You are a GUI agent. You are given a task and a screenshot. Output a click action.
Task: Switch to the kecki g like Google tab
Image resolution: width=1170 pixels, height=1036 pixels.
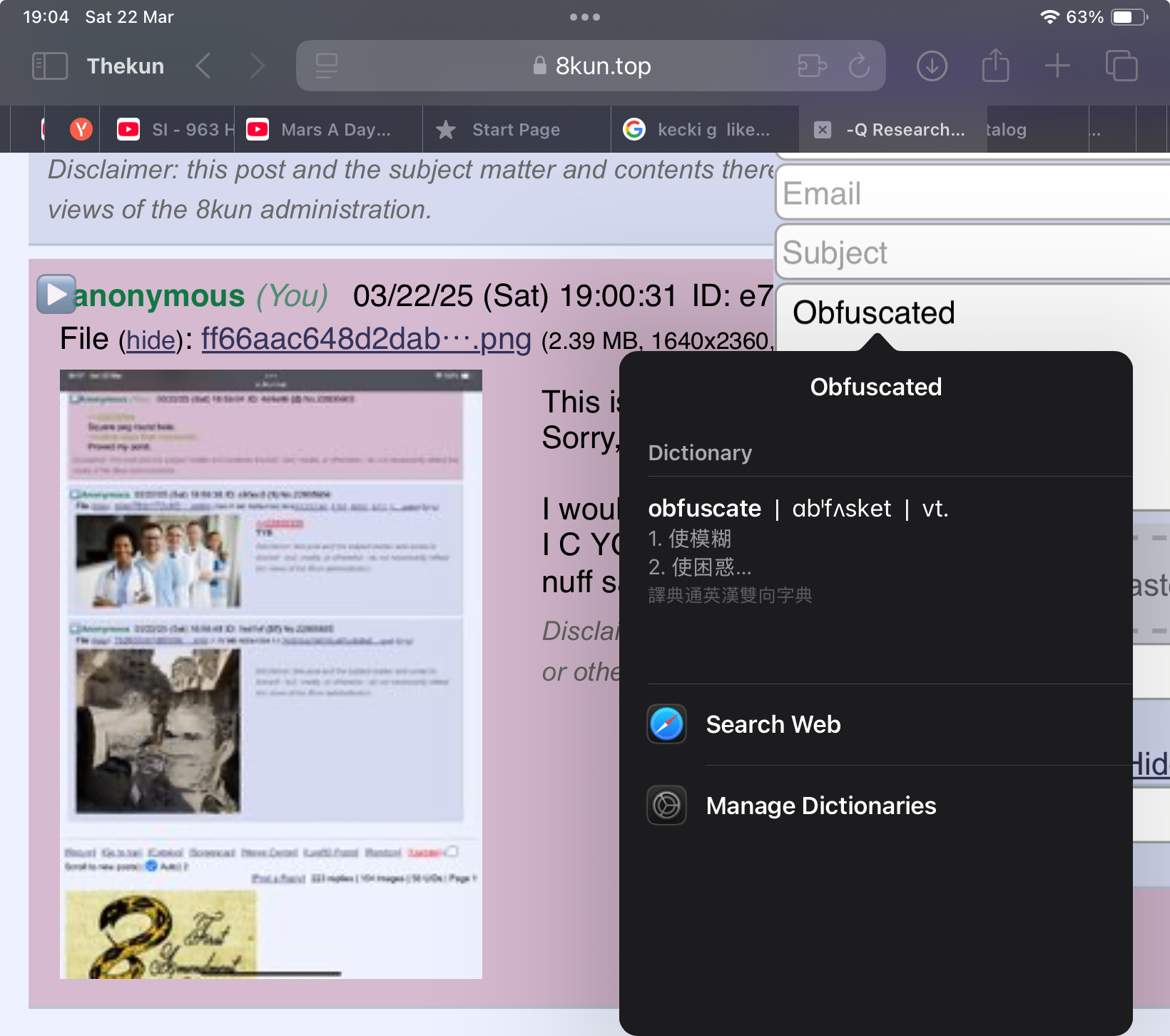706,130
